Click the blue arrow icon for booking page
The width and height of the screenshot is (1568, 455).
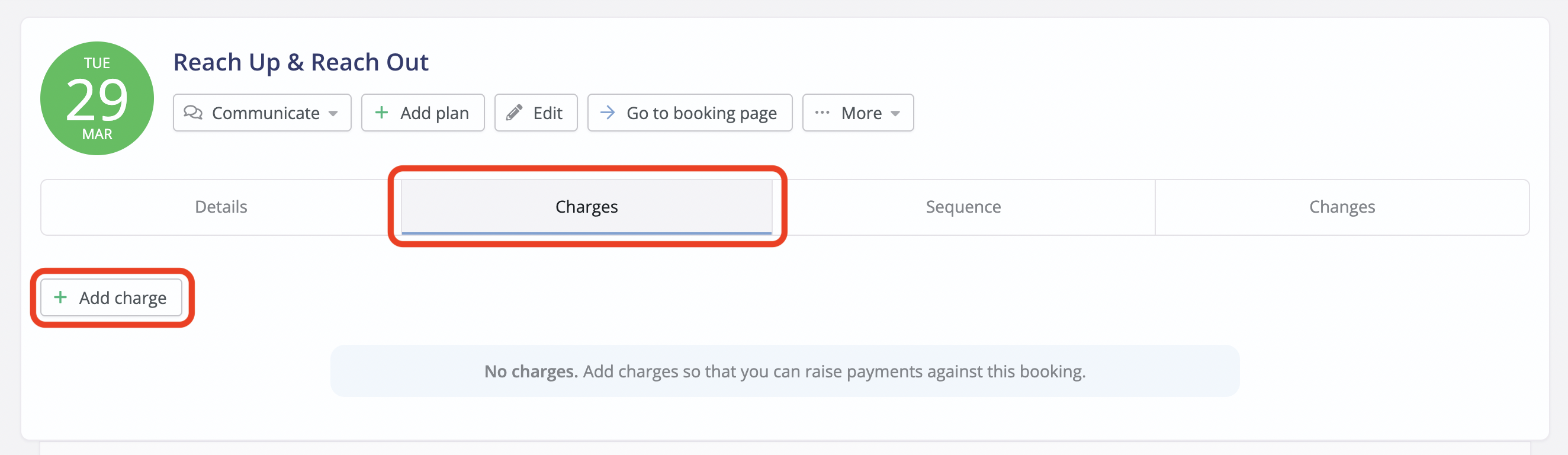(608, 113)
